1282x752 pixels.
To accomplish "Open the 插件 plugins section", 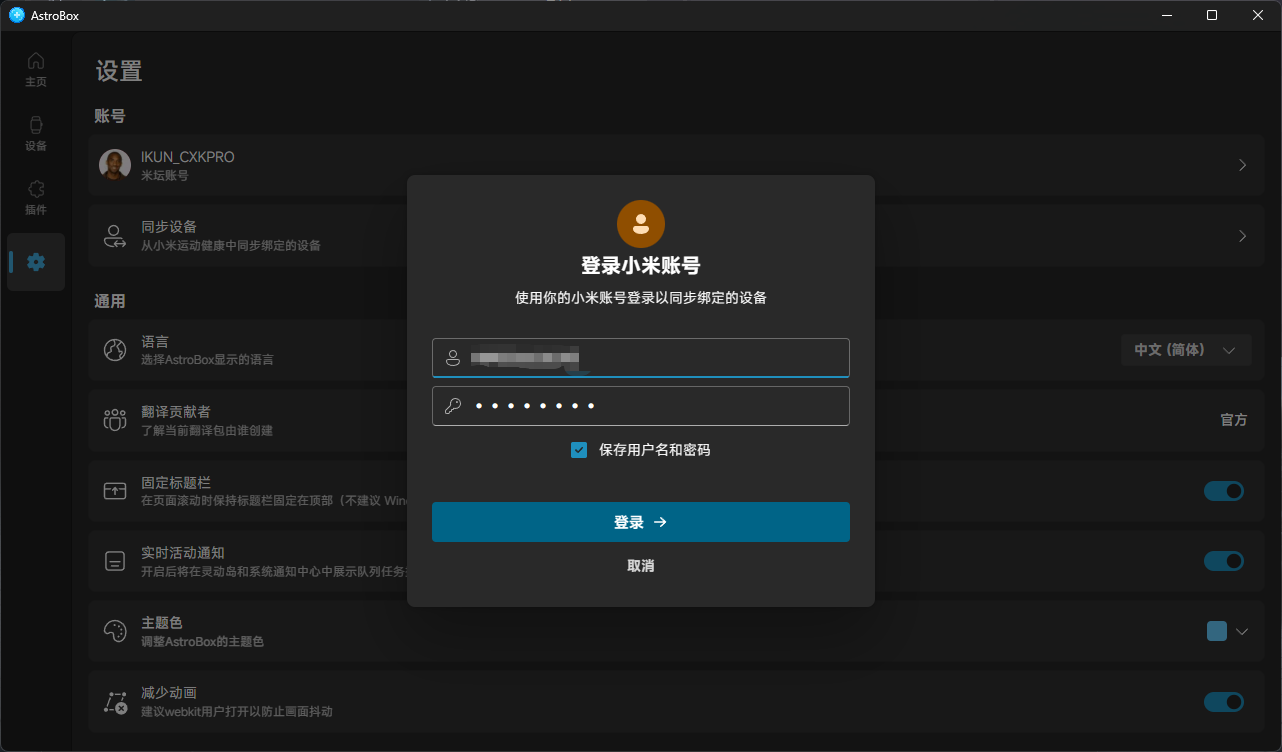I will tap(36, 197).
